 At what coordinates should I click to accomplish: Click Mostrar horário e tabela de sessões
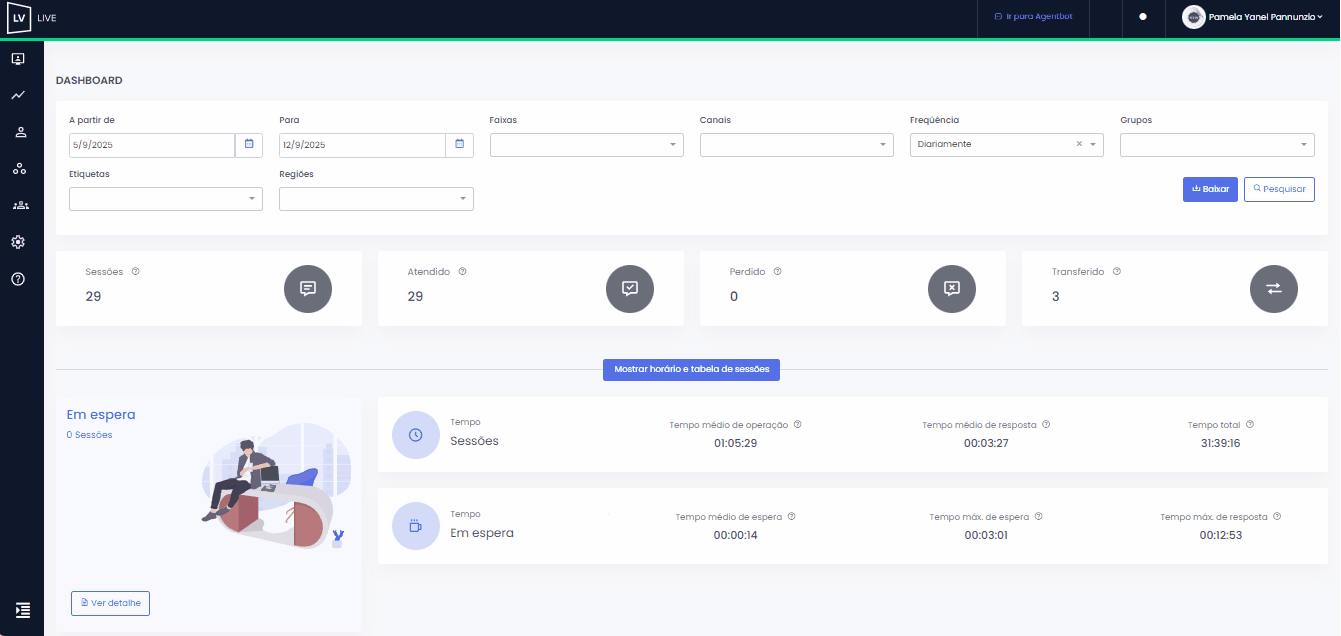pyautogui.click(x=692, y=369)
